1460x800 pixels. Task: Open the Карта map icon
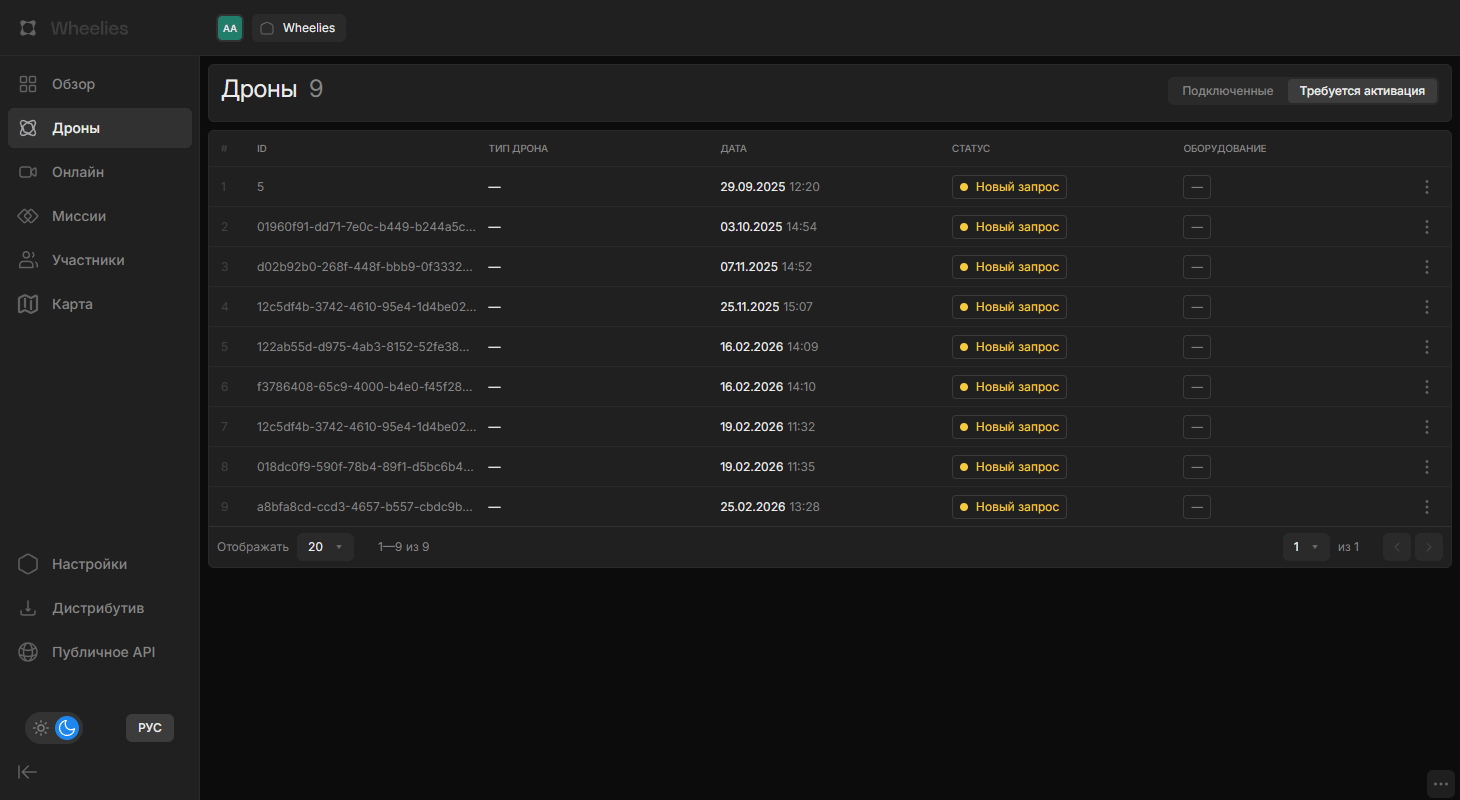(x=28, y=304)
